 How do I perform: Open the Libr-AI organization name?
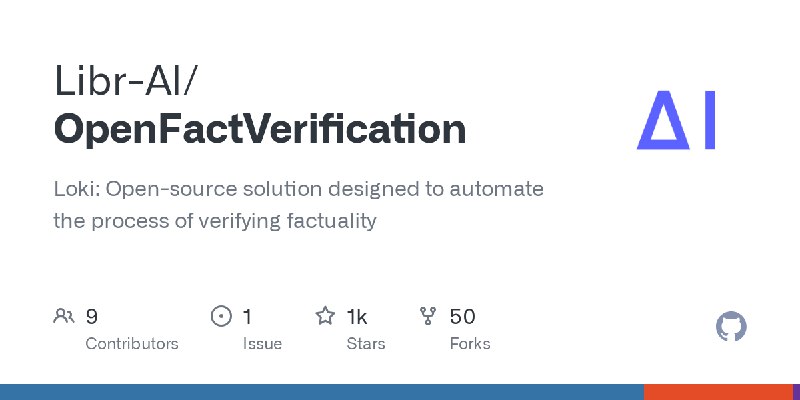pos(125,81)
